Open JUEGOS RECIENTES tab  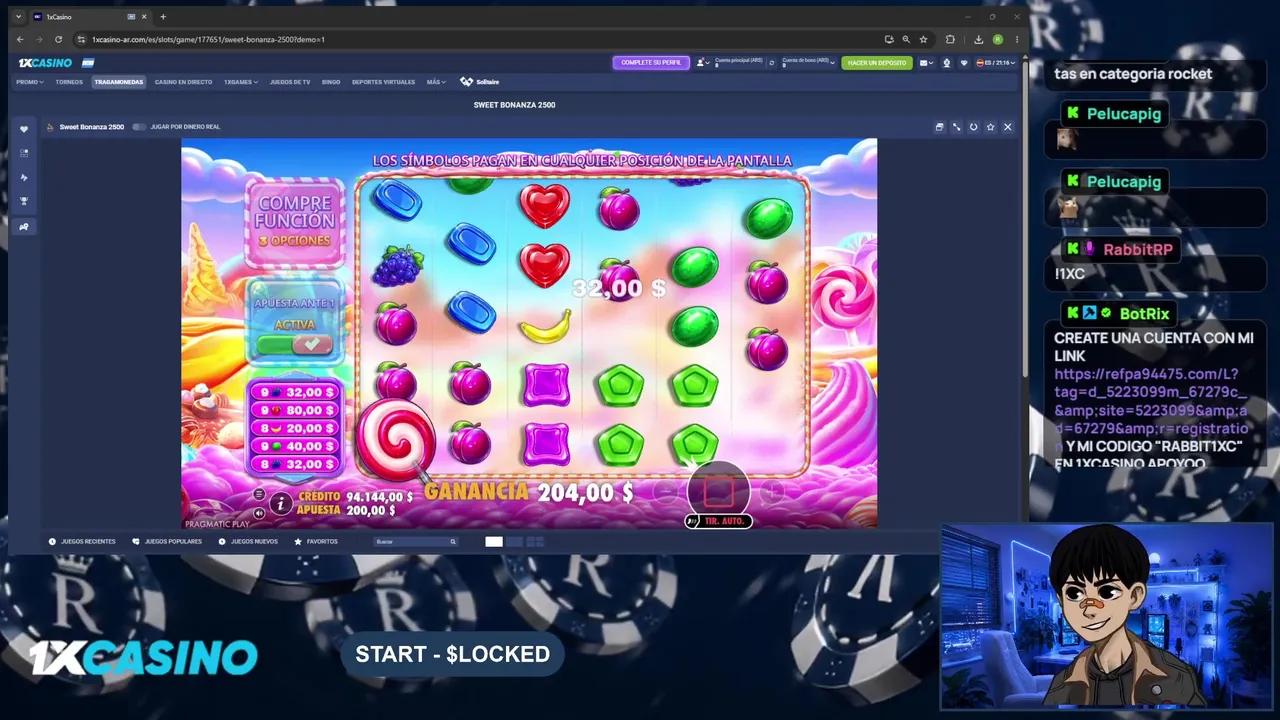click(x=83, y=542)
